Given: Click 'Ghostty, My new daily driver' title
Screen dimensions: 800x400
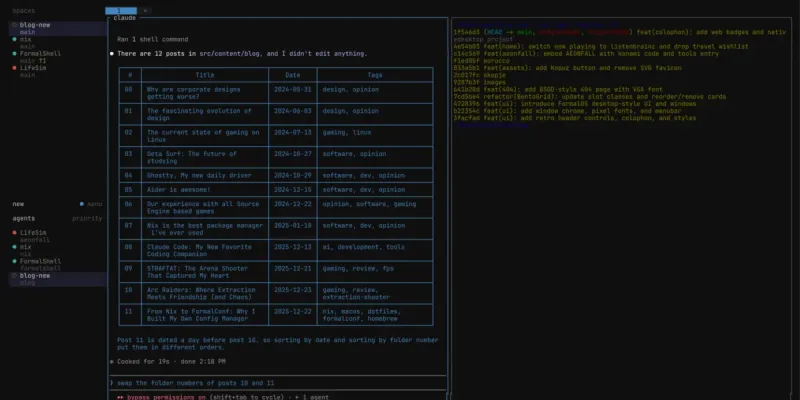Looking at the screenshot, I should point(199,176).
